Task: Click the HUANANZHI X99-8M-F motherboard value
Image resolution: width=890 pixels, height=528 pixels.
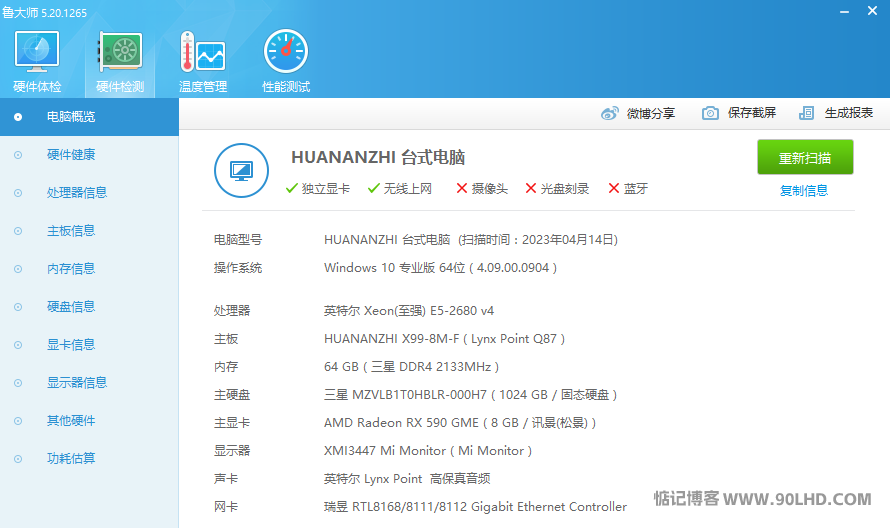Action: pyautogui.click(x=444, y=339)
